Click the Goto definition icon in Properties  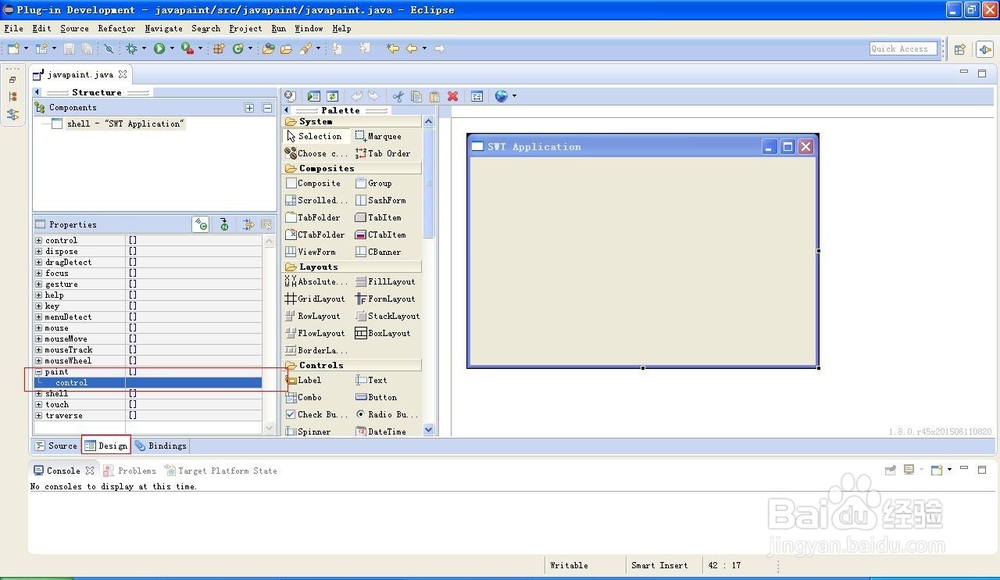[x=224, y=225]
